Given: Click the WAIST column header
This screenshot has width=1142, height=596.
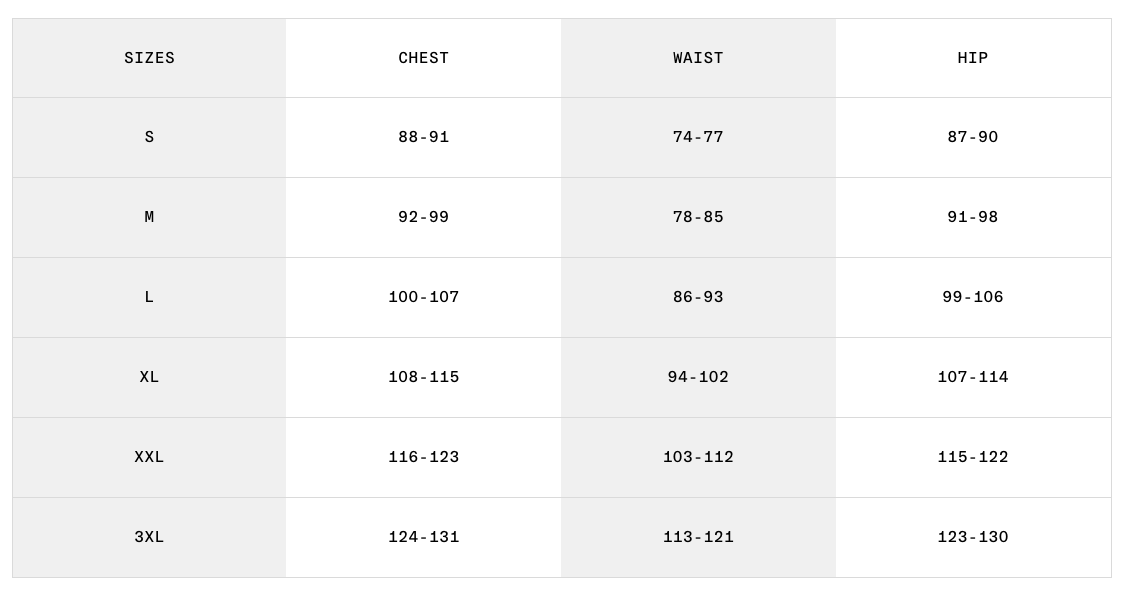Looking at the screenshot, I should coord(698,58).
